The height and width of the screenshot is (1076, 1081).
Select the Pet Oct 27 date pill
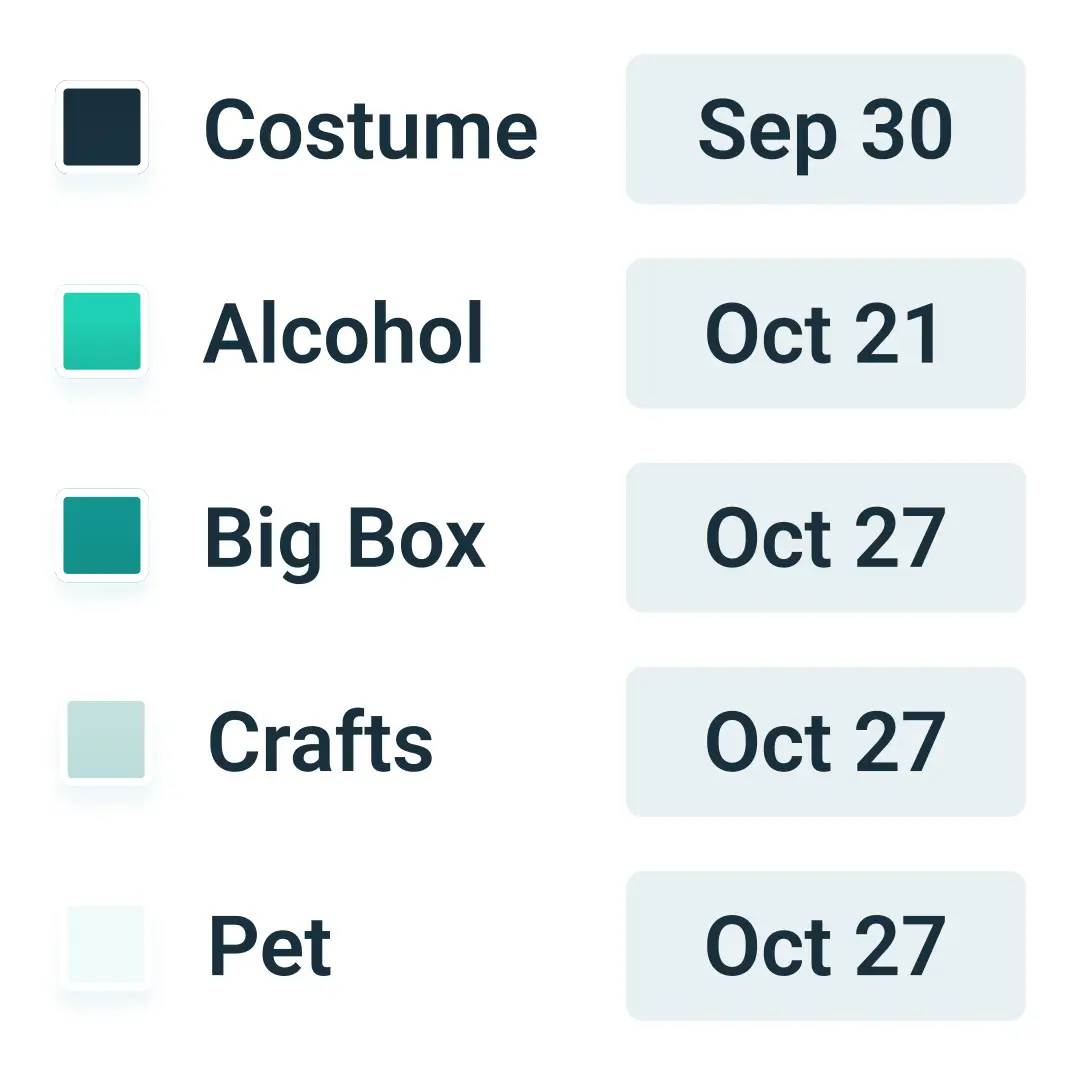[825, 945]
